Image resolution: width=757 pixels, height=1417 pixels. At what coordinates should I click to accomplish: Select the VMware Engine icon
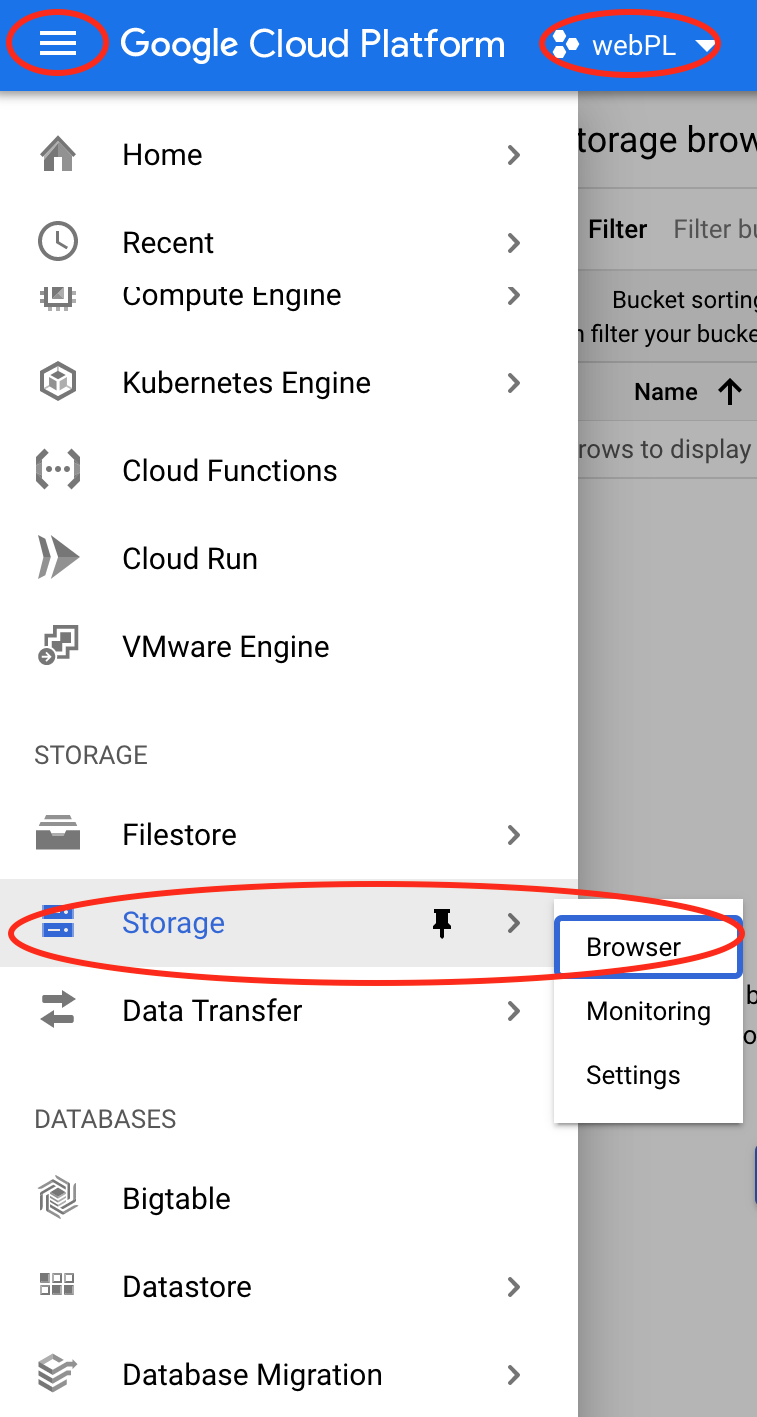click(58, 646)
